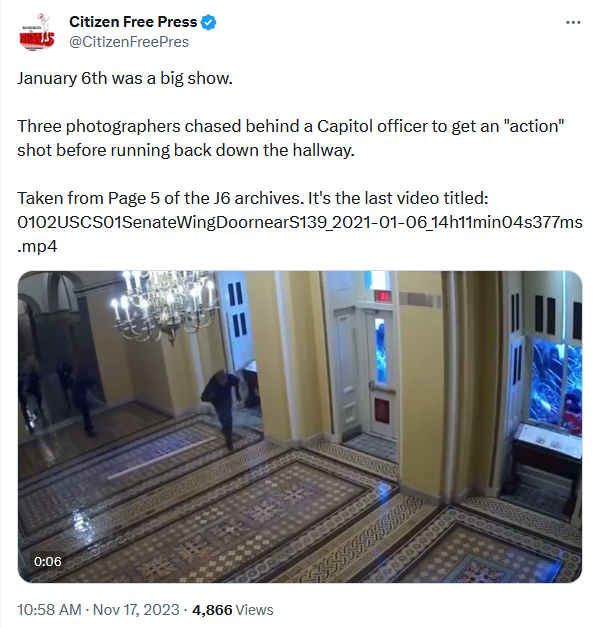
Task: Click the chandelier in the video frame
Action: click(165, 304)
